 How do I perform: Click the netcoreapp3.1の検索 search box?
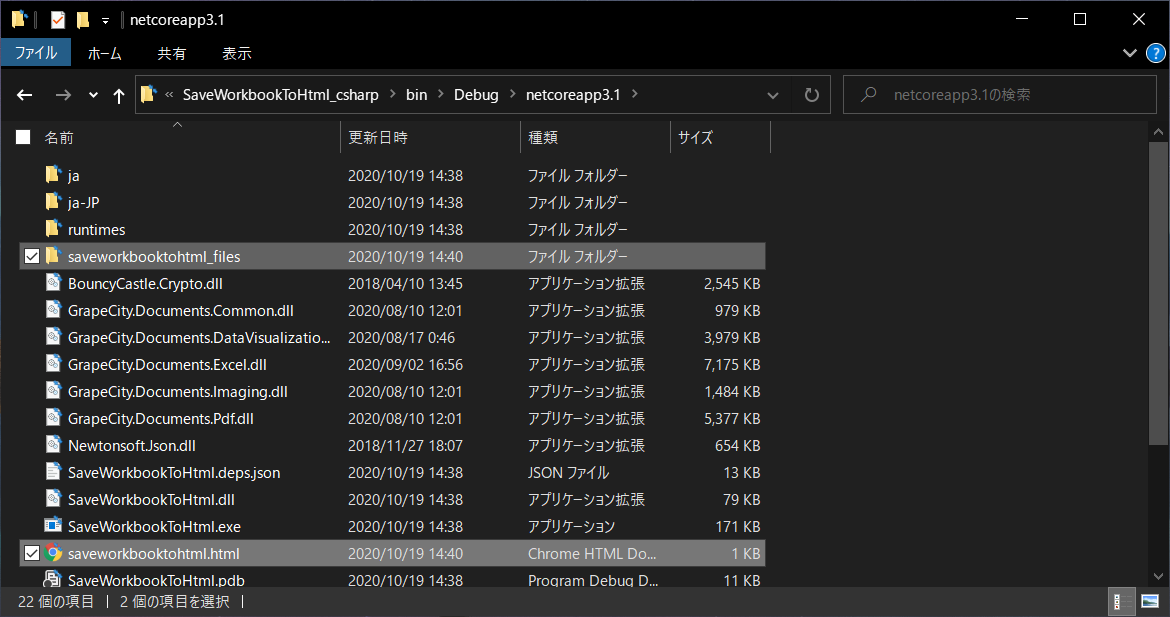[1000, 95]
